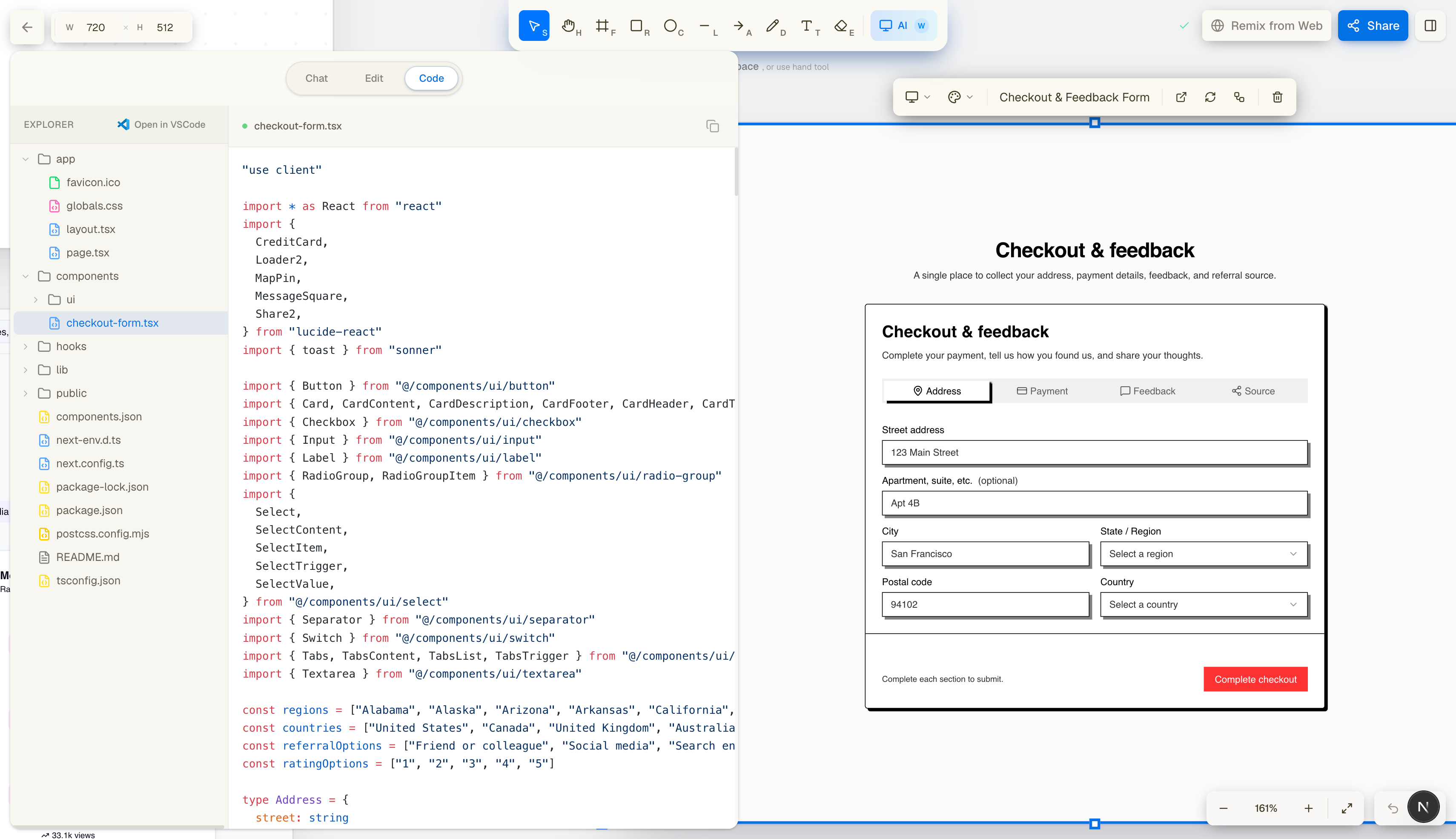Screen dimensions: 1456x839
Task: Open globals.css file
Action: [x=95, y=206]
